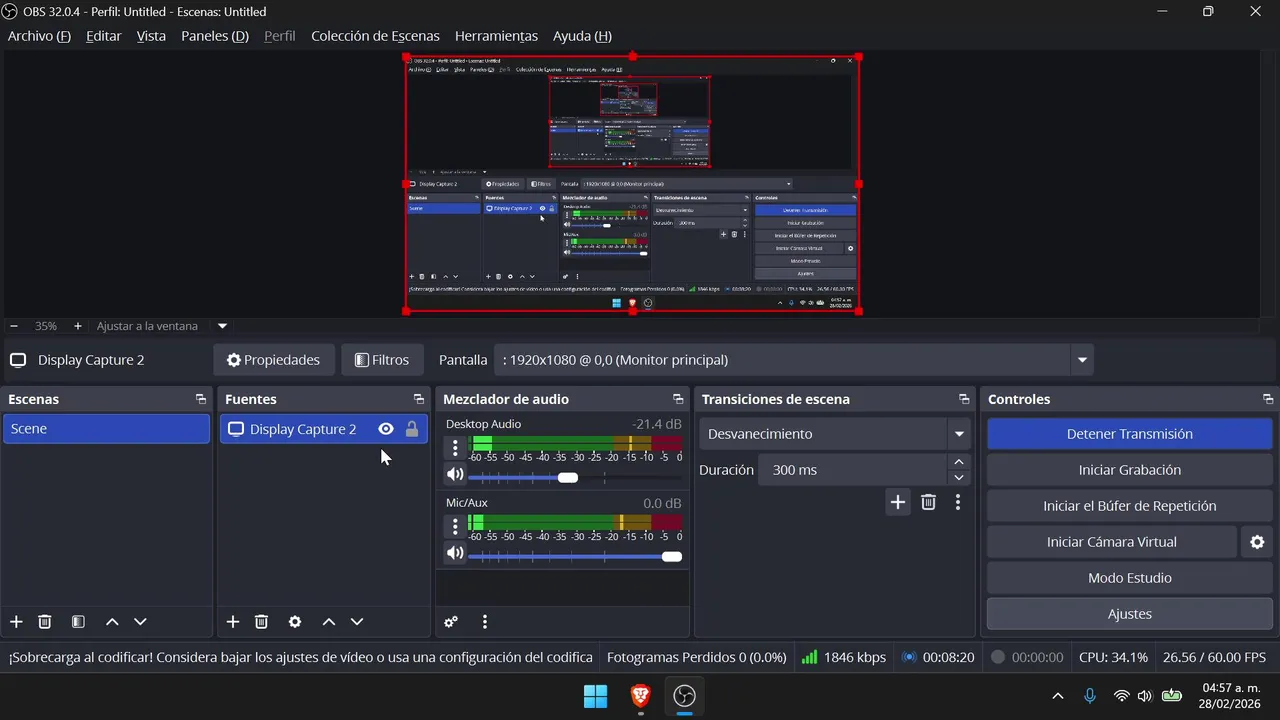Move source up arrow in Fuentes panel
Viewport: 1280px width, 720px height.
(x=328, y=622)
